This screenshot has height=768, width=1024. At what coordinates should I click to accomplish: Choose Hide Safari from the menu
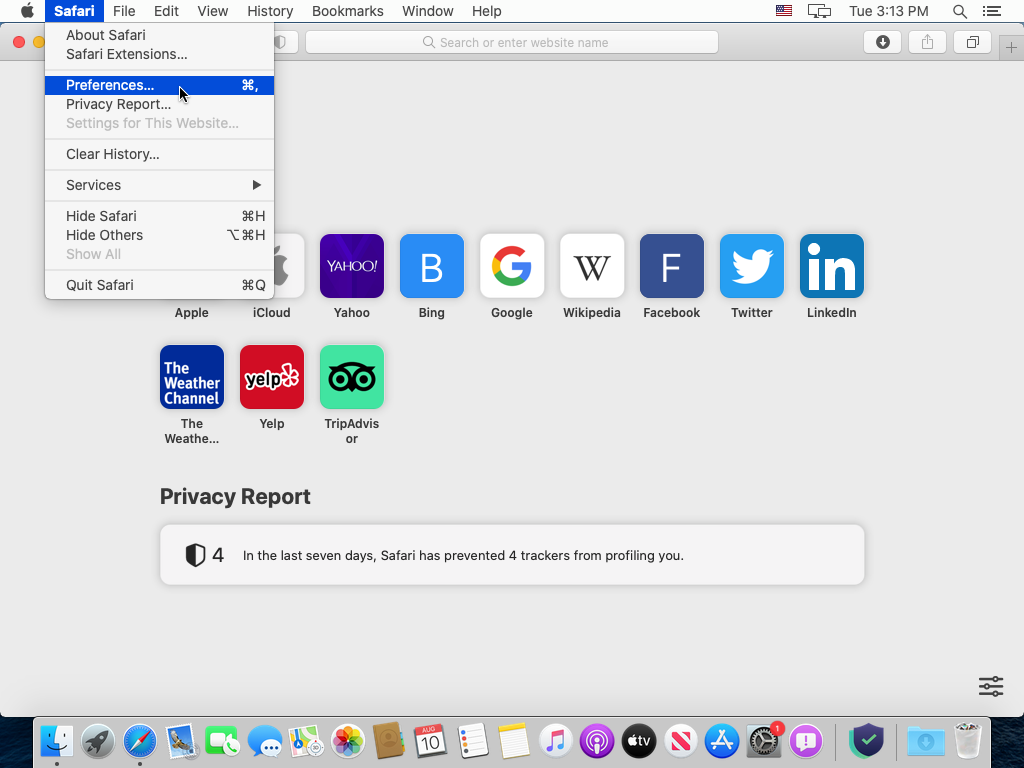pyautogui.click(x=159, y=216)
